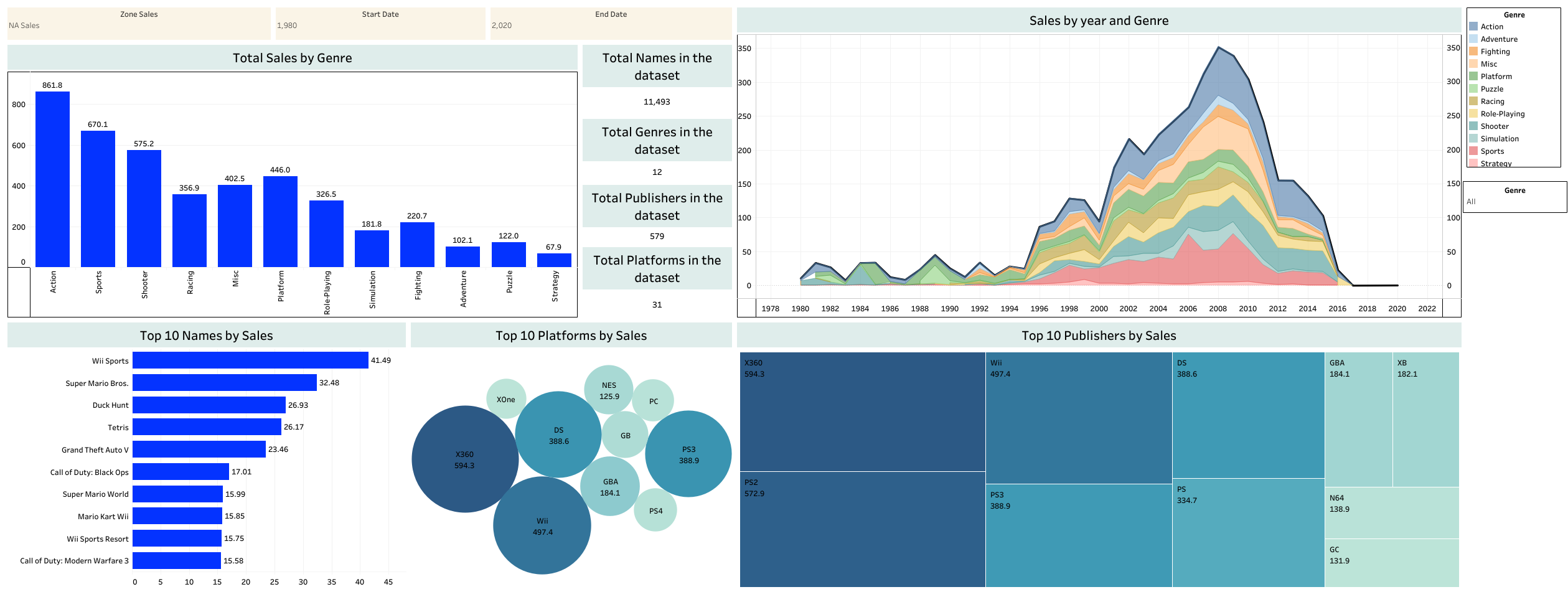Pick the Shooter item in the Genre legend
This screenshot has height=597, width=1568.
1494,126
